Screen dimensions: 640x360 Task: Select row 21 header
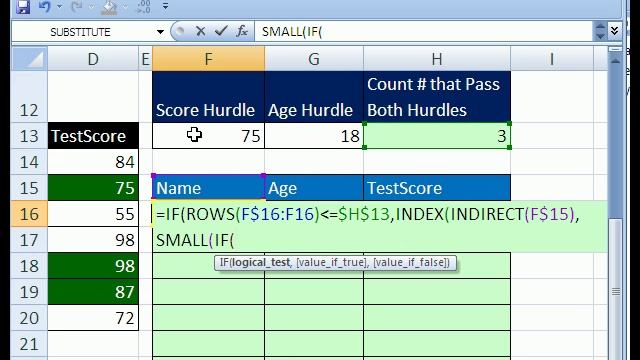pyautogui.click(x=29, y=344)
